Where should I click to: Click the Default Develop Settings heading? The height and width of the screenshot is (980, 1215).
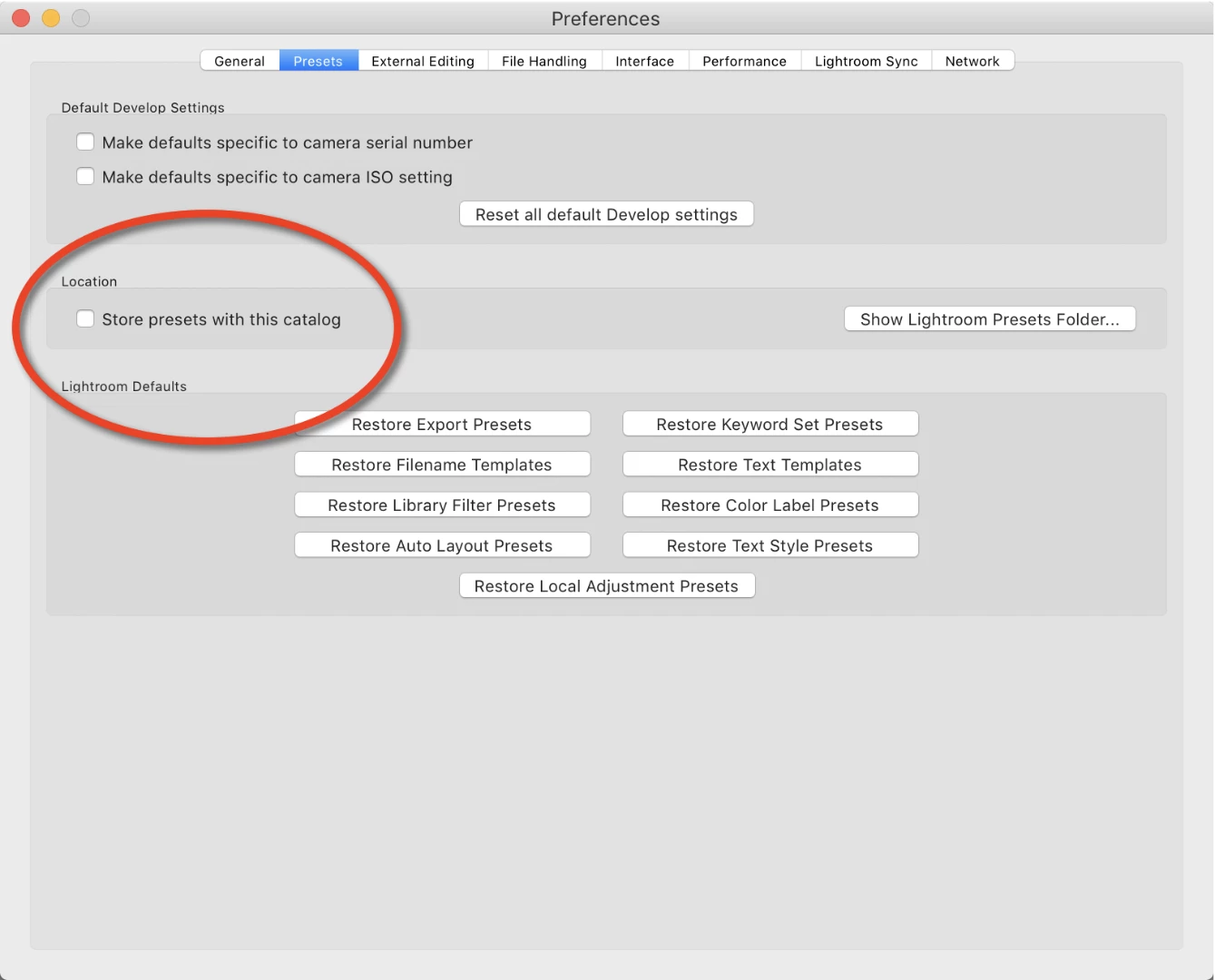(142, 107)
